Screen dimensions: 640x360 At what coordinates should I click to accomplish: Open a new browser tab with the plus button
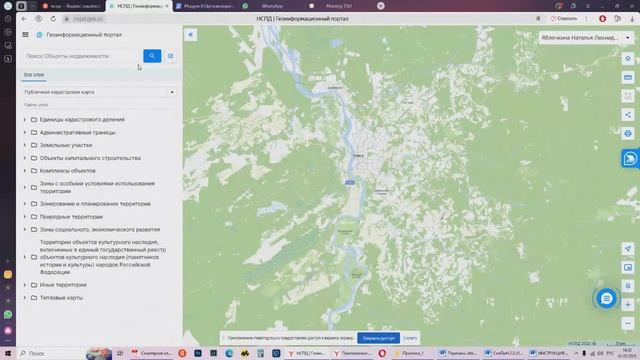pyautogui.click(x=380, y=6)
